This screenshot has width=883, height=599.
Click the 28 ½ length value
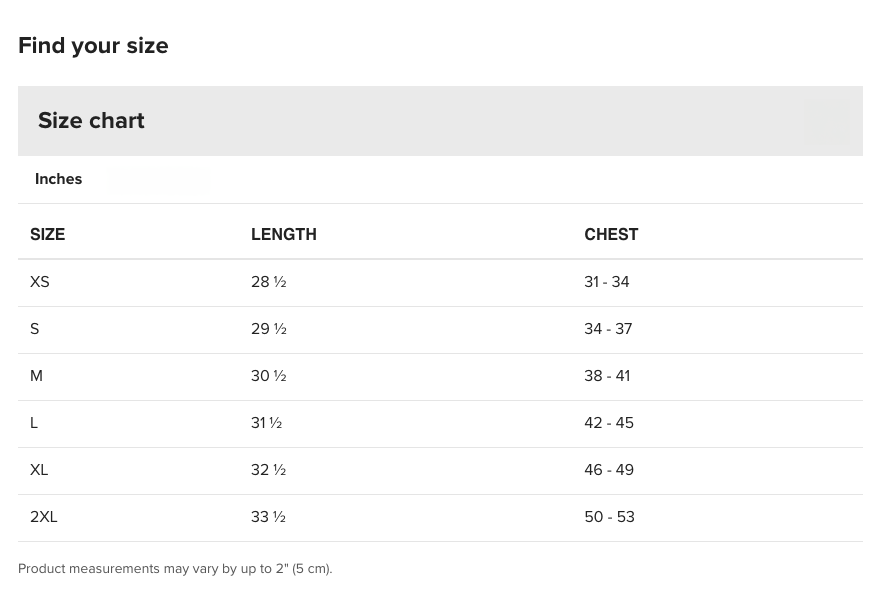tap(269, 281)
